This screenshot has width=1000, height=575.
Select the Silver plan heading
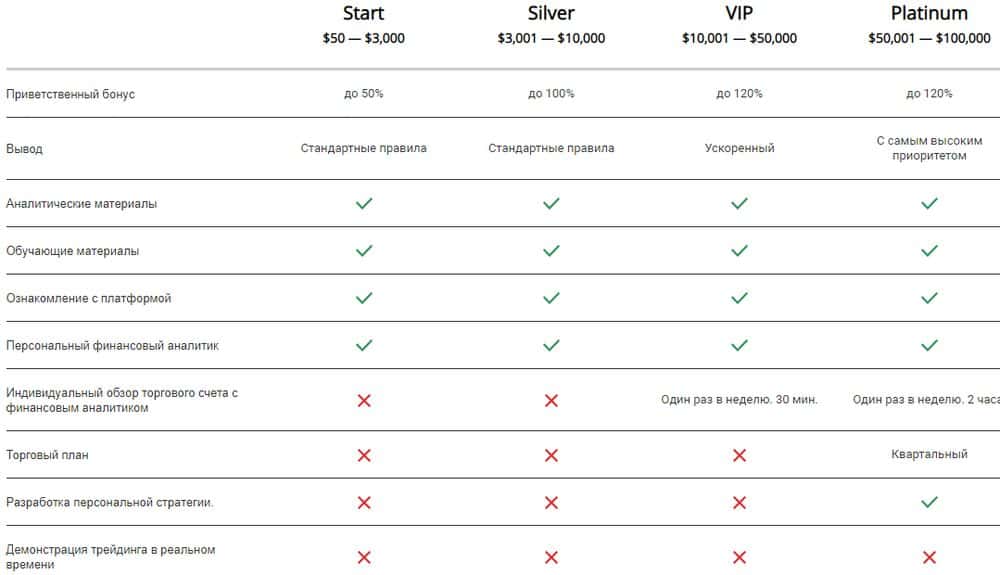[551, 13]
